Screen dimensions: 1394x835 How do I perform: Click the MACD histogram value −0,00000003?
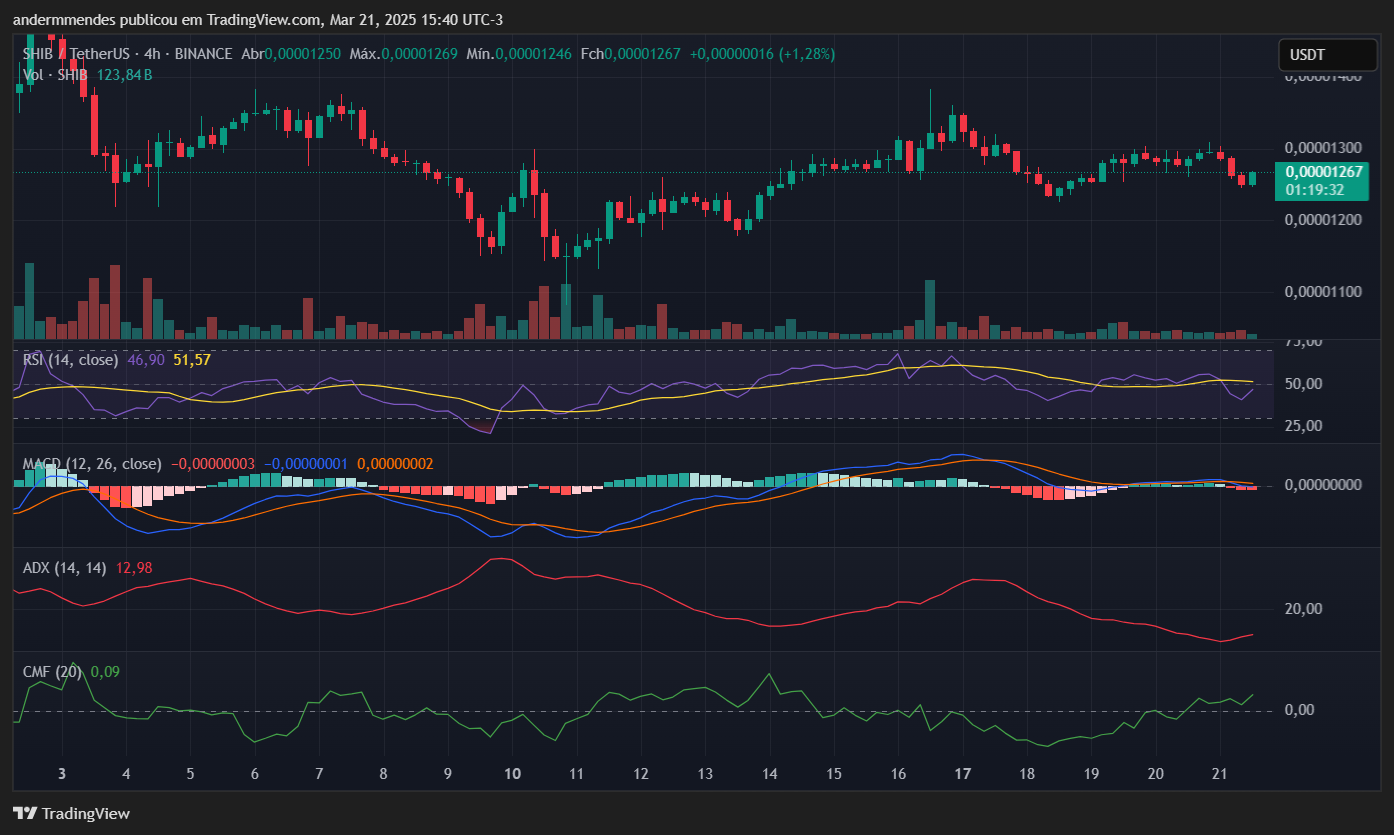click(213, 464)
